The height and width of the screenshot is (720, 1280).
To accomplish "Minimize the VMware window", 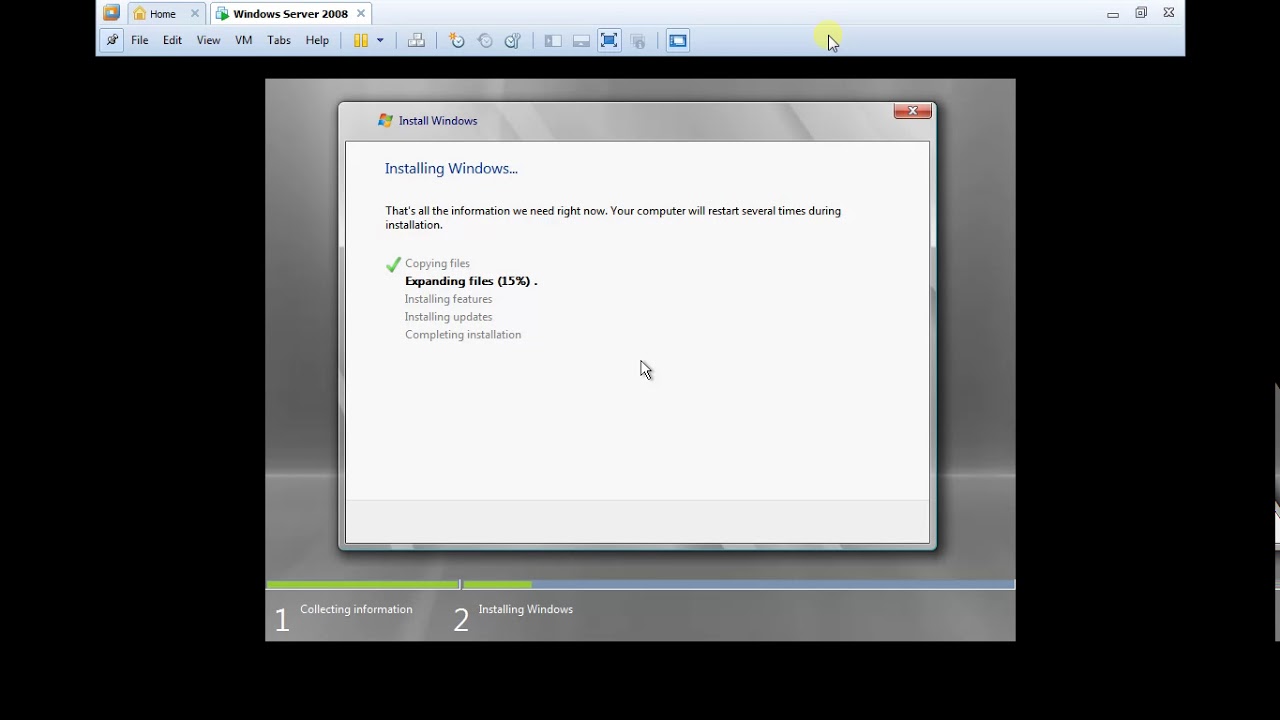I will (1113, 14).
